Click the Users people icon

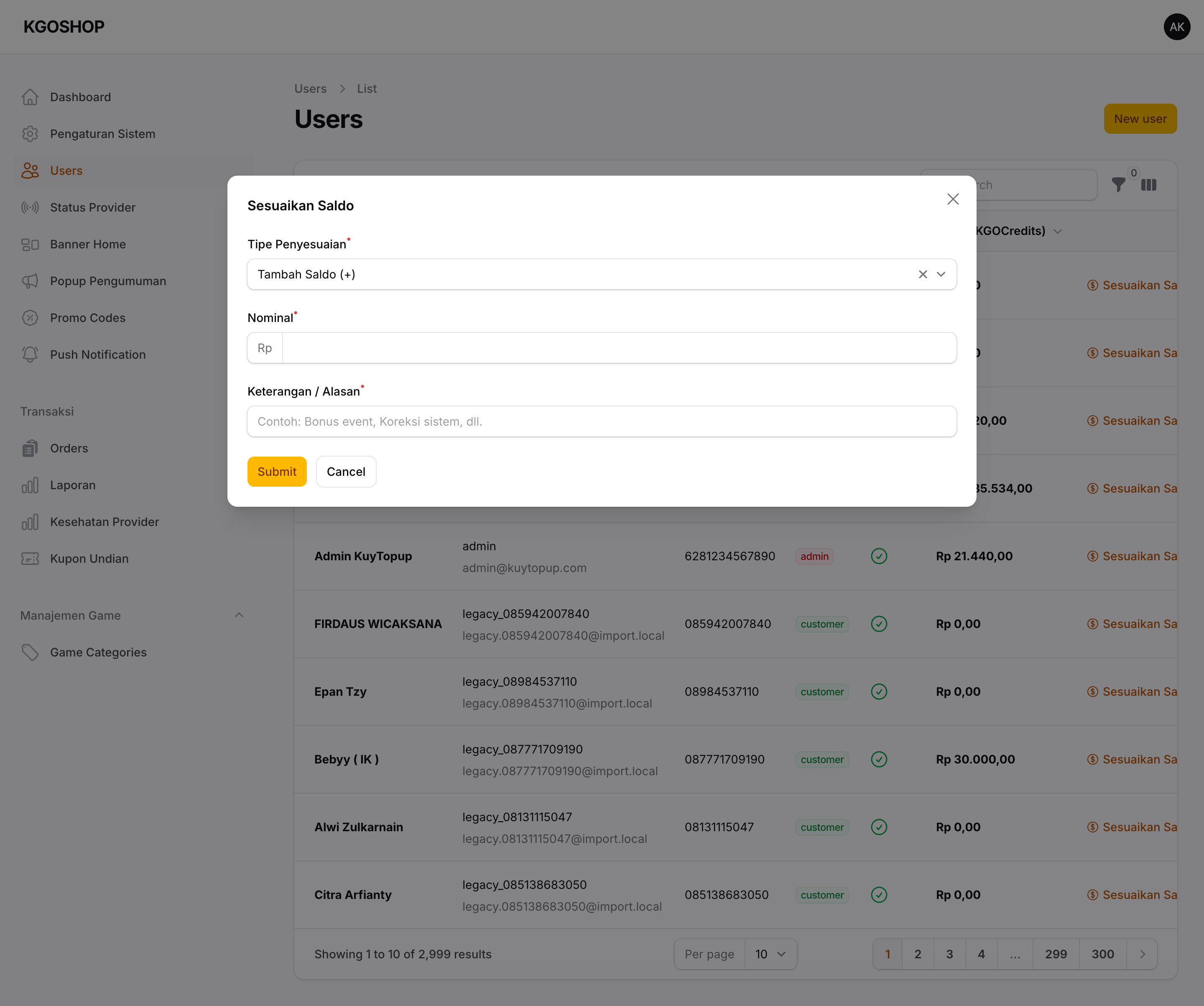pyautogui.click(x=30, y=170)
